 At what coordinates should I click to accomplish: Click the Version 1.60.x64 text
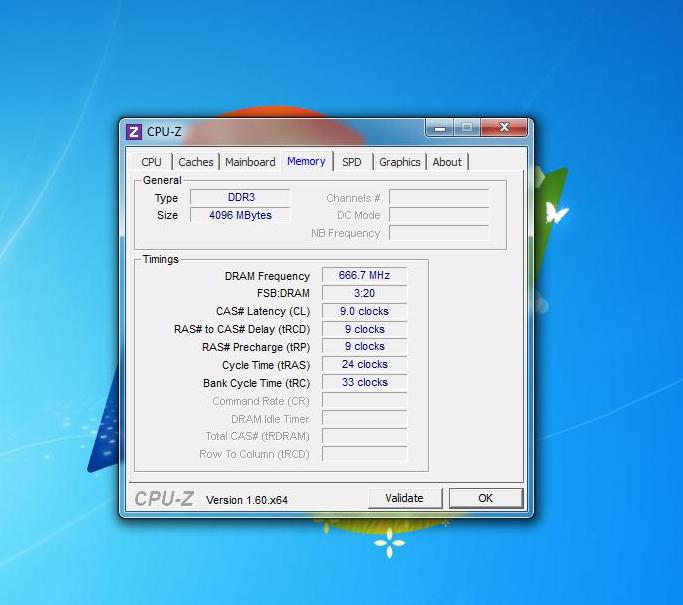point(247,500)
